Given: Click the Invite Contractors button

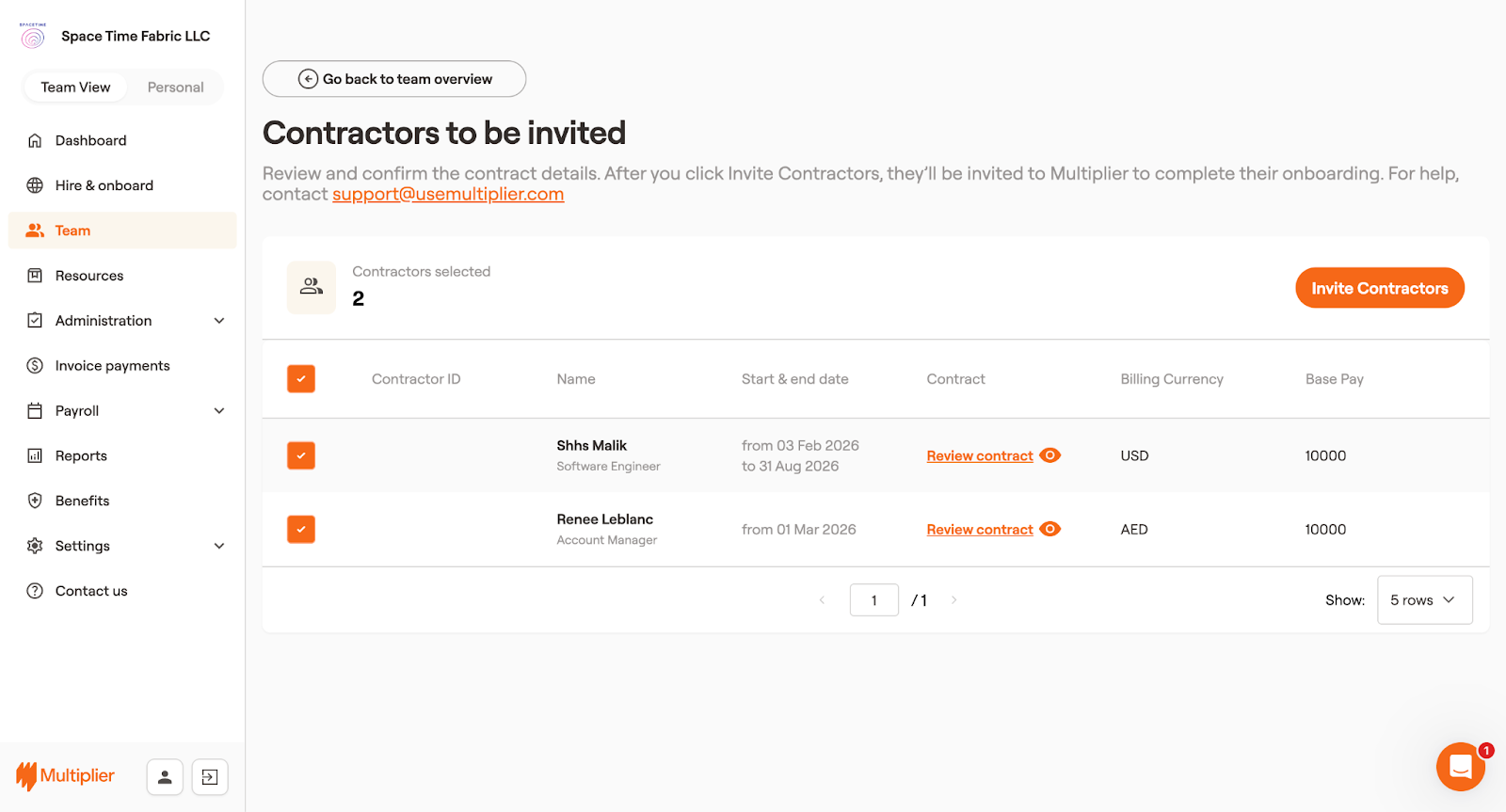Looking at the screenshot, I should 1379,288.
